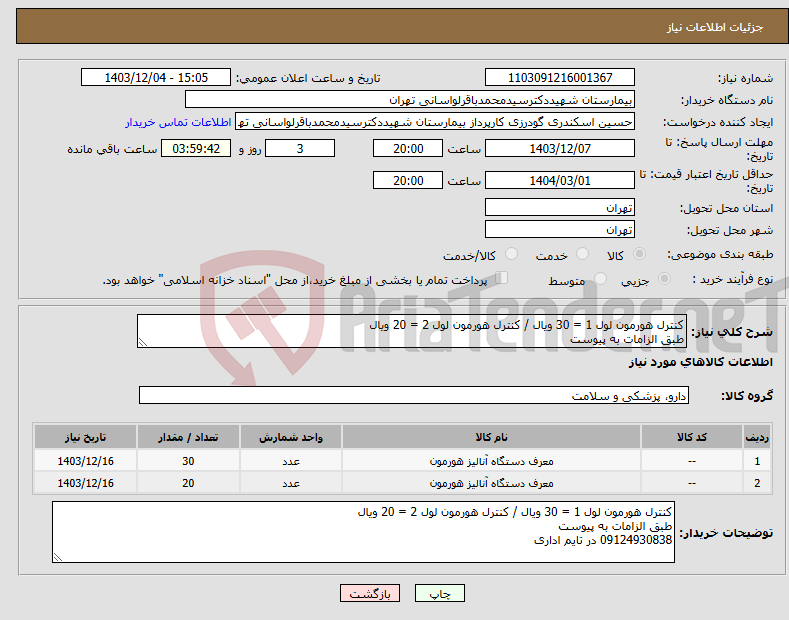Click the need date 1403/12/16 in row 2

(x=86, y=483)
